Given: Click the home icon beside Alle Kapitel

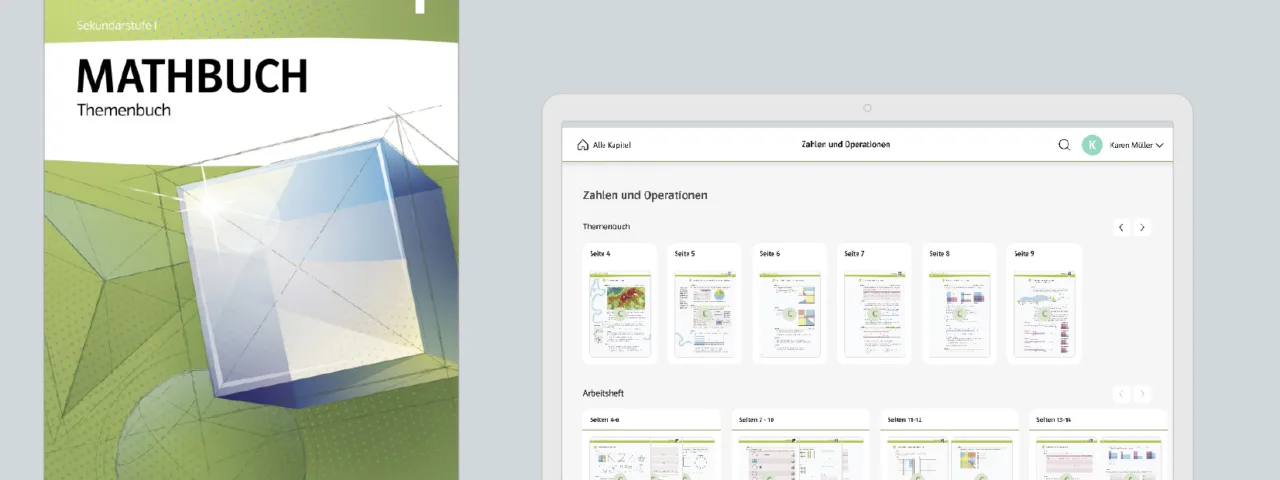Looking at the screenshot, I should pos(583,145).
